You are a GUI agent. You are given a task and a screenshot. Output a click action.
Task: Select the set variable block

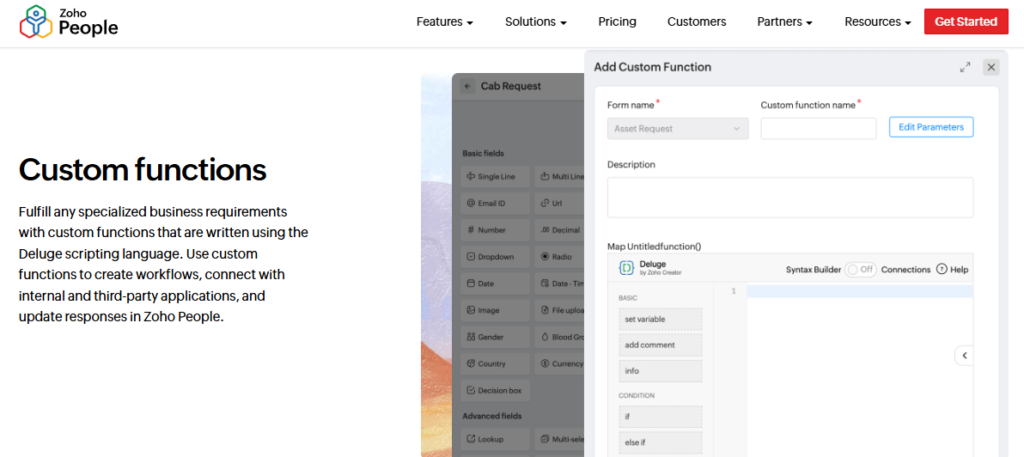tap(660, 319)
